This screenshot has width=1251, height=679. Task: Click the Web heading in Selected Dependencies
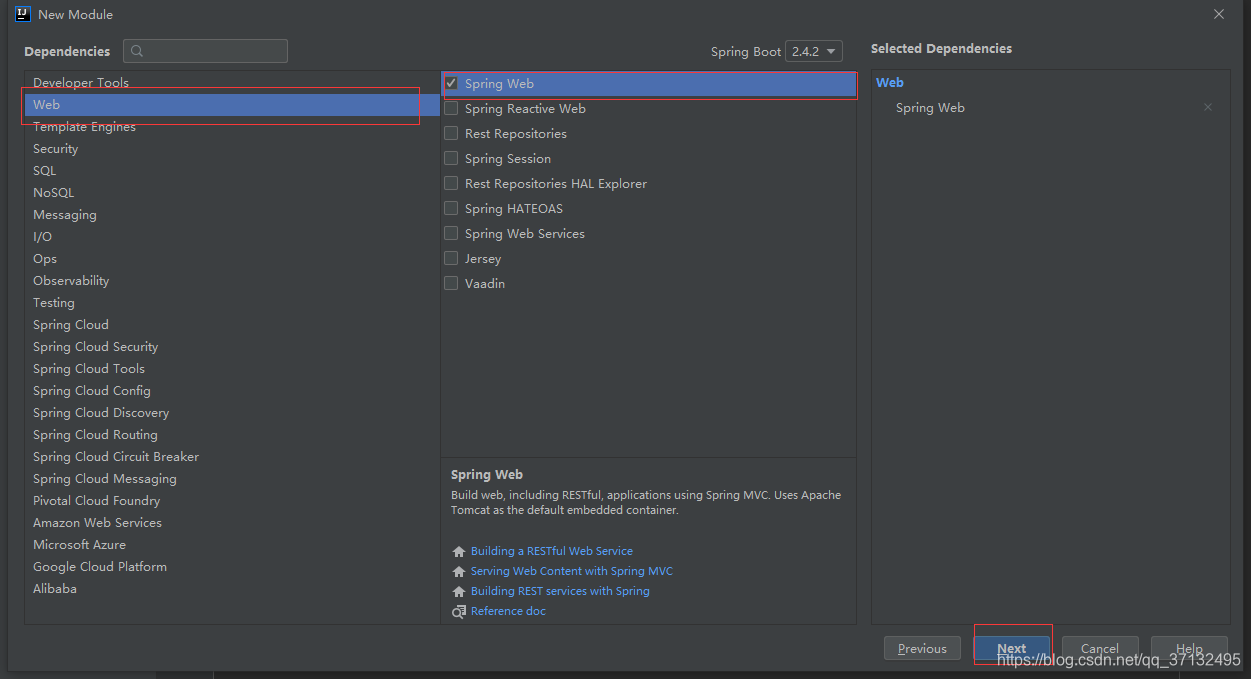[x=890, y=83]
